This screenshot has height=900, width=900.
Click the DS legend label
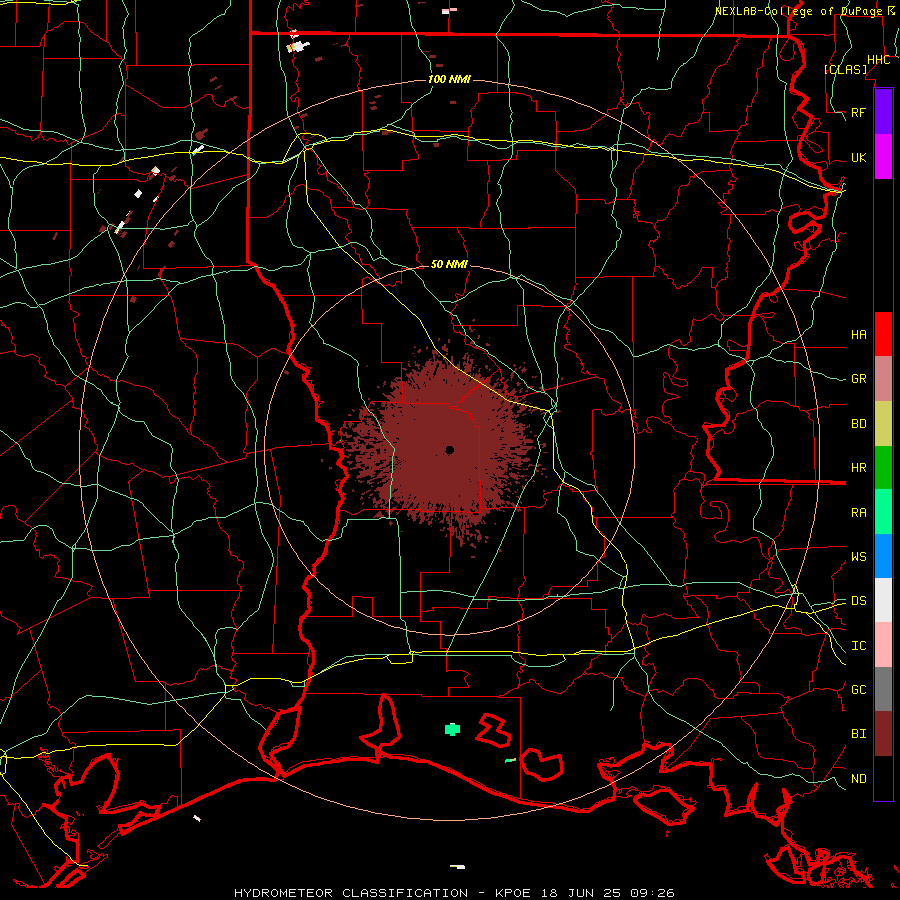pos(859,601)
